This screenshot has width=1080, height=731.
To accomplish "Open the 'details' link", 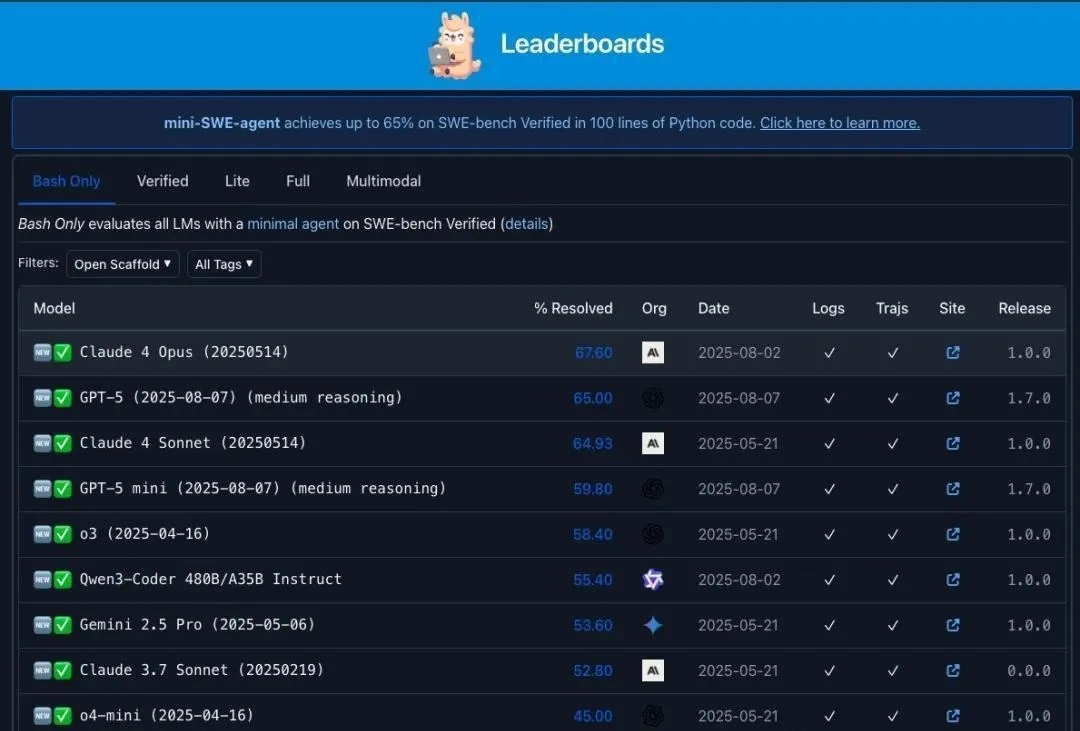I will pyautogui.click(x=527, y=224).
